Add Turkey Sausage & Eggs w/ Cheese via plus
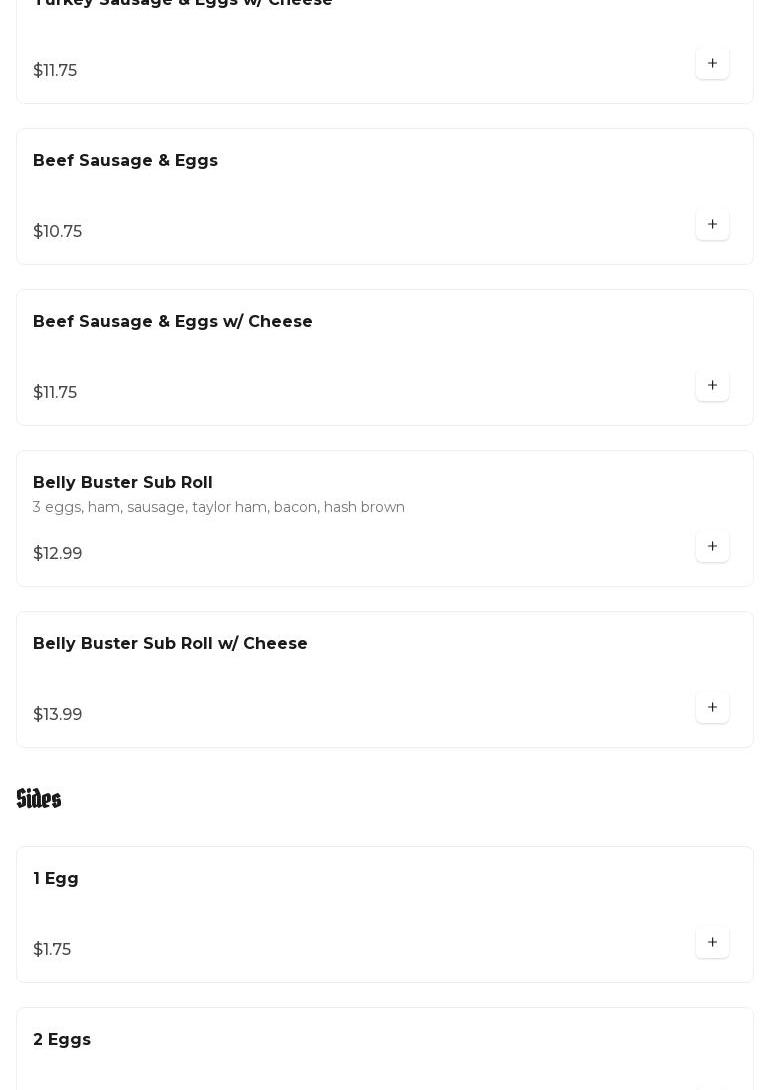This screenshot has width=770, height=1090. coord(712,63)
